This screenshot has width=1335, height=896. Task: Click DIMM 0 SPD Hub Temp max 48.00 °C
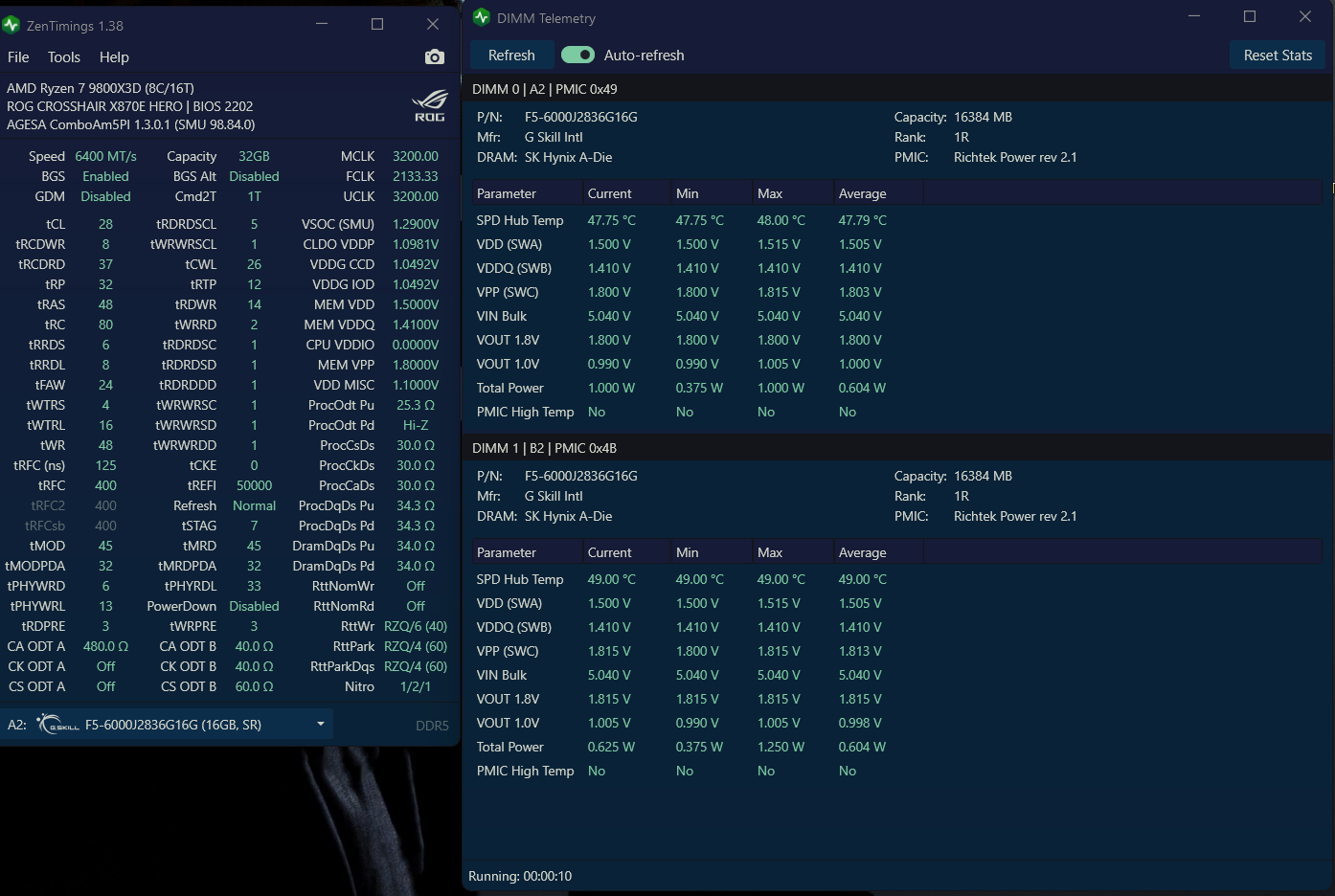pyautogui.click(x=781, y=220)
